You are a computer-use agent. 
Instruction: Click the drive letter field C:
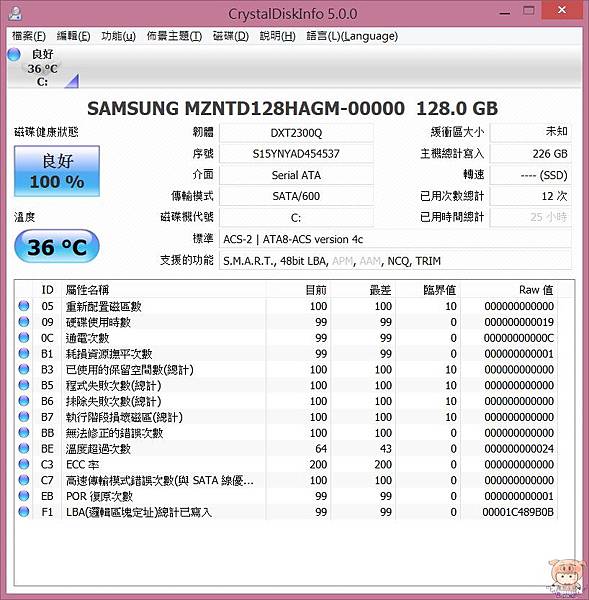click(x=296, y=217)
